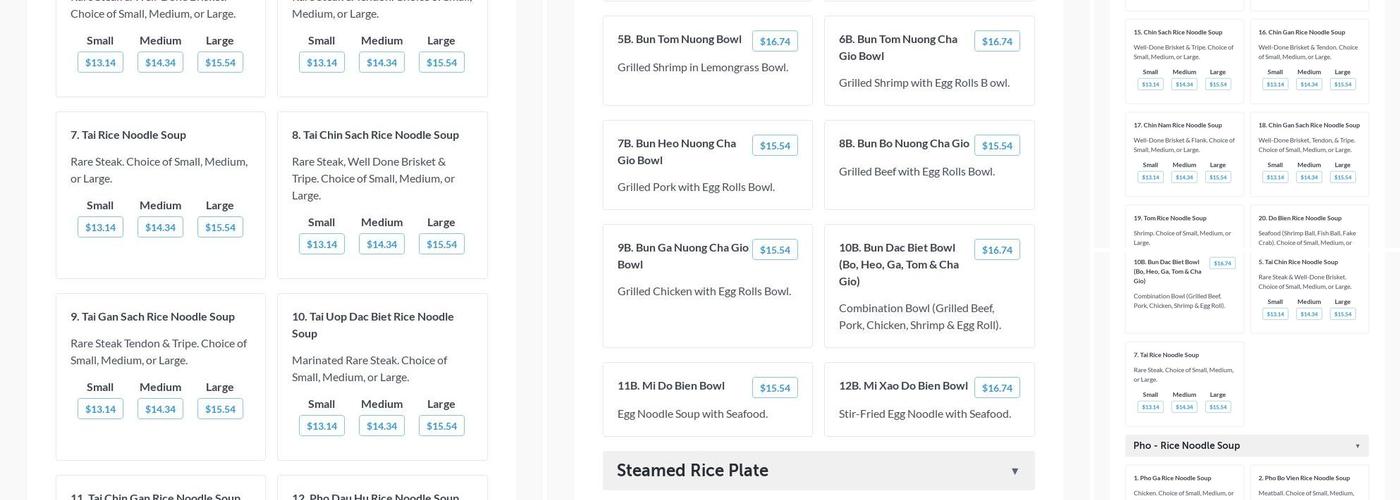This screenshot has height=500, width=1400.
Task: Select $16.74 for 12B. Mi Xao Do Bien Bowl
Action: coord(997,388)
